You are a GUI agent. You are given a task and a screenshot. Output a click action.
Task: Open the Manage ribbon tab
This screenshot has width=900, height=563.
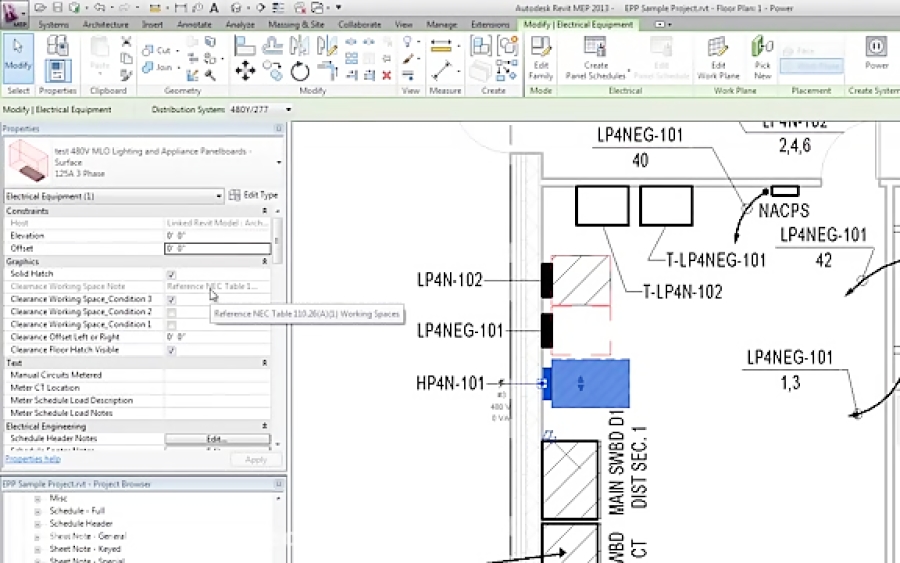[441, 25]
